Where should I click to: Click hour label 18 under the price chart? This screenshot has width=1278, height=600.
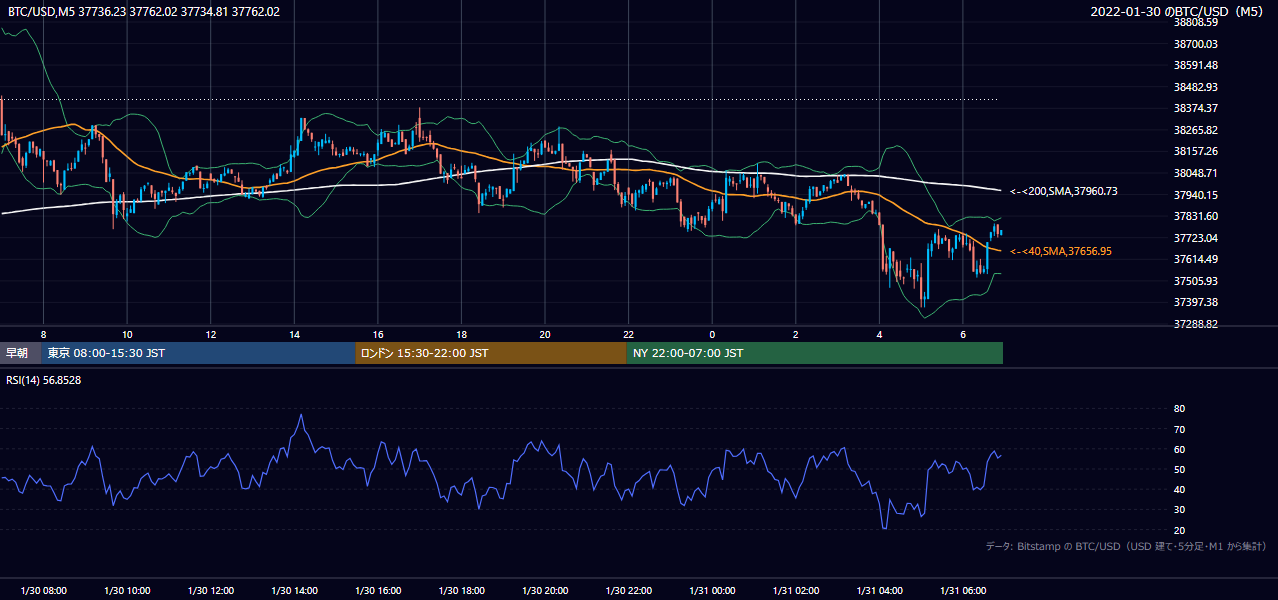(x=461, y=334)
